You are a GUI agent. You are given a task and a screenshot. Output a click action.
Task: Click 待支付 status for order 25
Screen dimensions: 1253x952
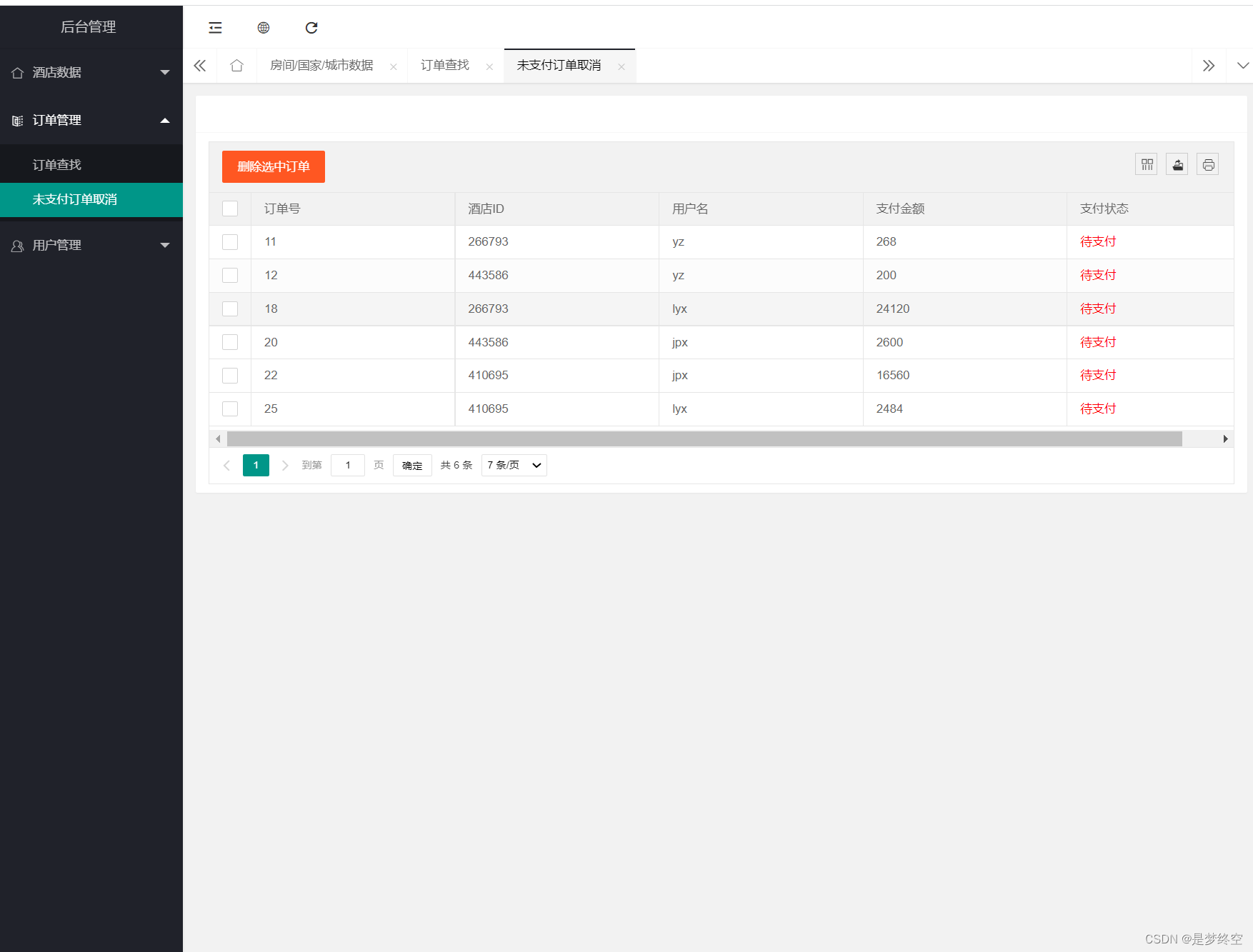[x=1098, y=409]
